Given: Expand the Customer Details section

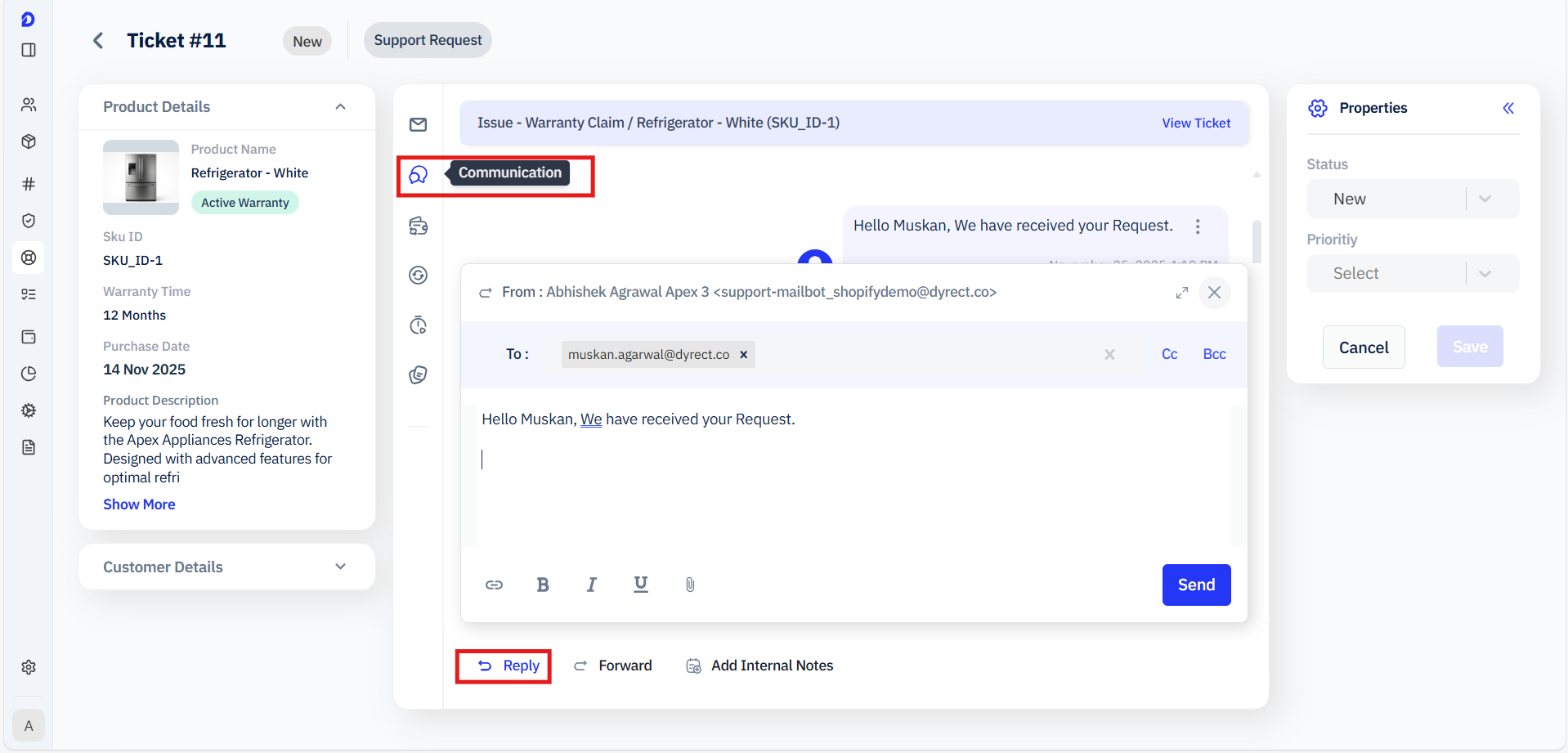Looking at the screenshot, I should [x=340, y=567].
